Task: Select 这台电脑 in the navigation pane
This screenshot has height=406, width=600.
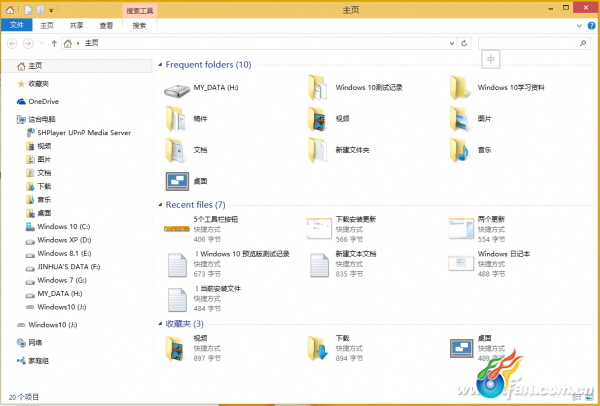Action: pos(36,119)
